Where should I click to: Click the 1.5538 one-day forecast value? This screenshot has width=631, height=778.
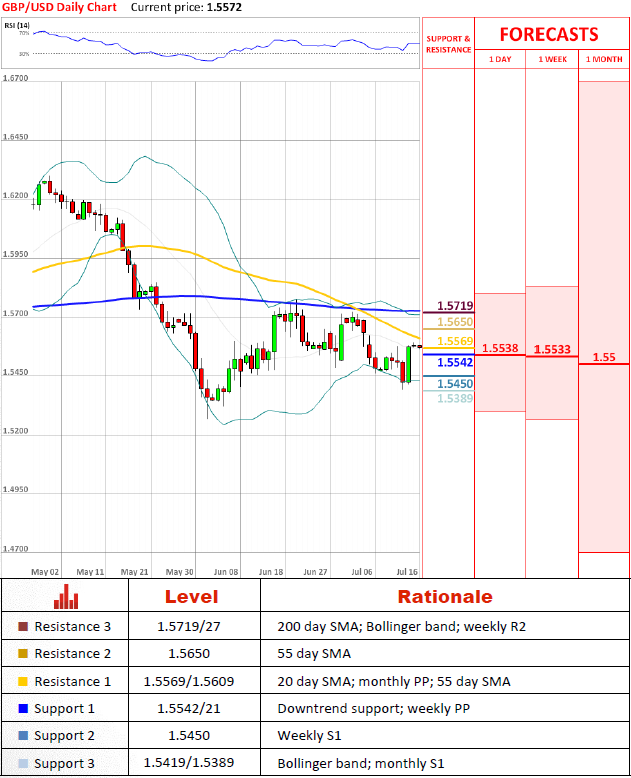coord(500,348)
